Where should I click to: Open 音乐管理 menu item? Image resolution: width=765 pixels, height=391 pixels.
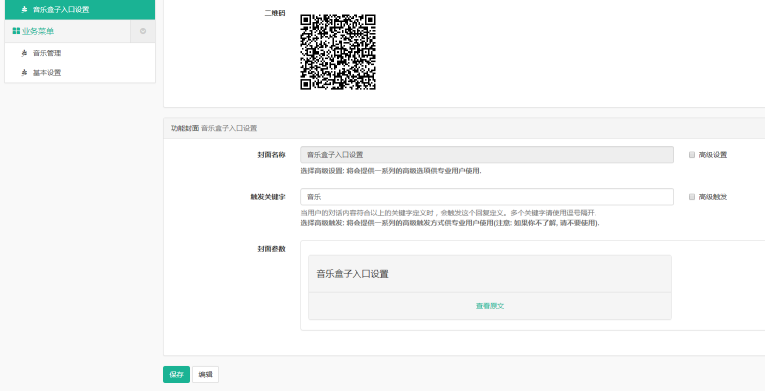coord(47,53)
